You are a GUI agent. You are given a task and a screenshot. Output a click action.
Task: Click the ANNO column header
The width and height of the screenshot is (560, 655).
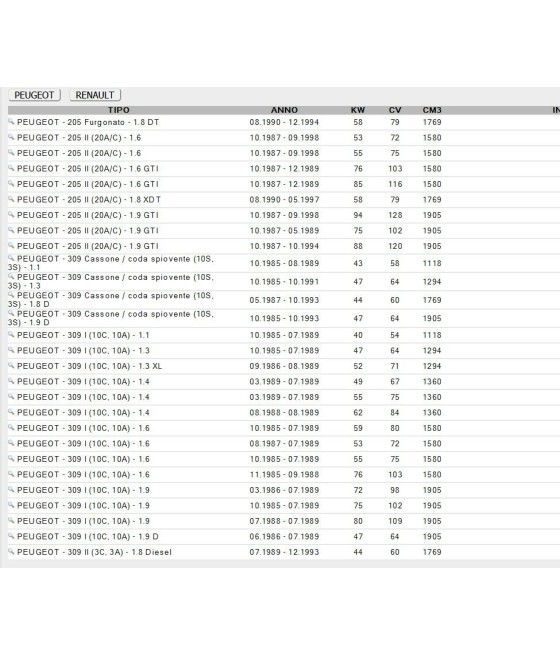pos(284,110)
